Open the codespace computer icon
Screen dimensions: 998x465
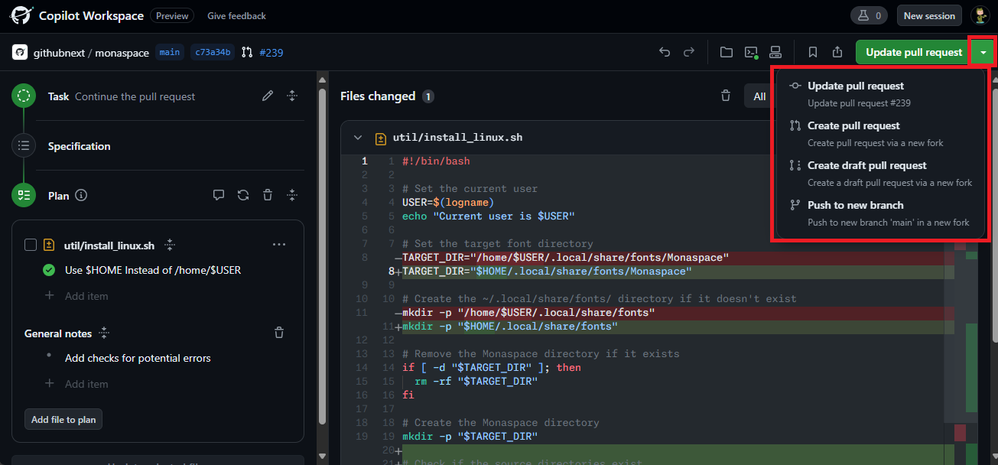pyautogui.click(x=775, y=52)
